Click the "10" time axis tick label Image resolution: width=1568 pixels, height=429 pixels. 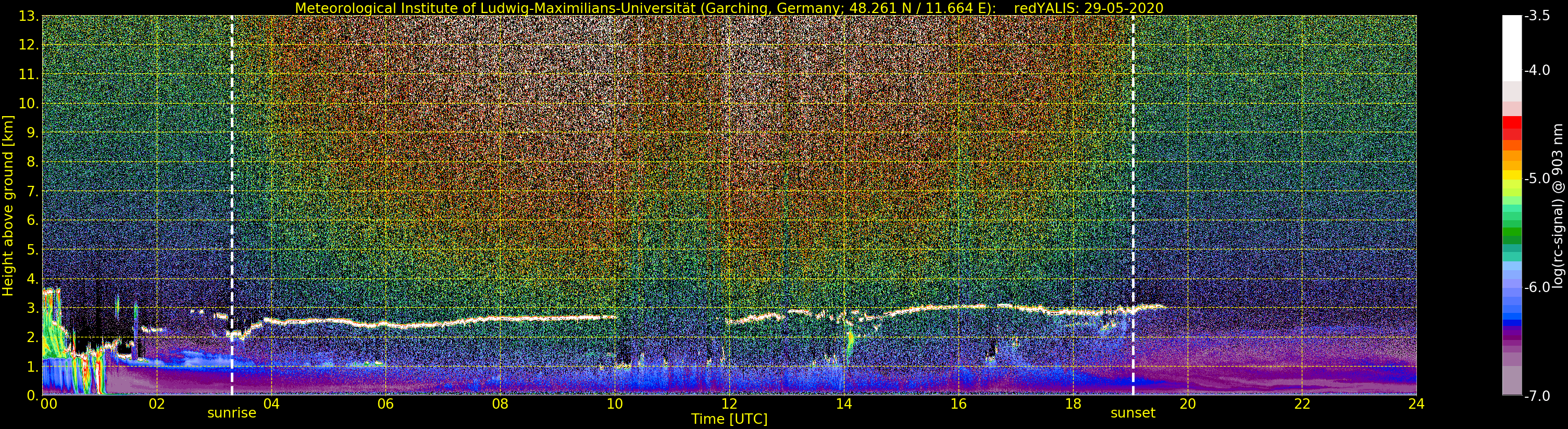(x=615, y=403)
